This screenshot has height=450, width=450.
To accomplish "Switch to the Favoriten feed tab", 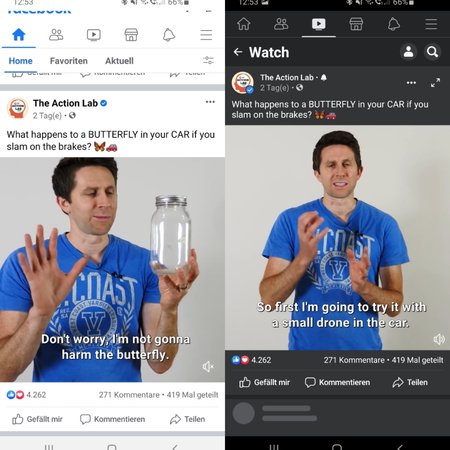I will (69, 61).
